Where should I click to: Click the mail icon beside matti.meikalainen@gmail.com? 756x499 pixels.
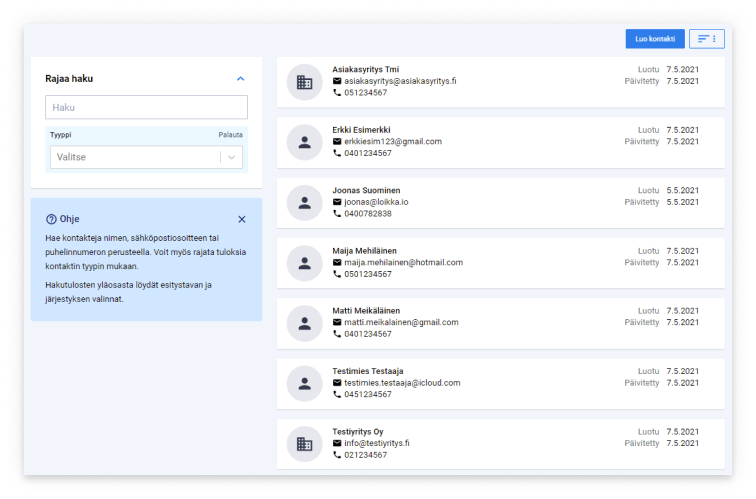click(337, 322)
